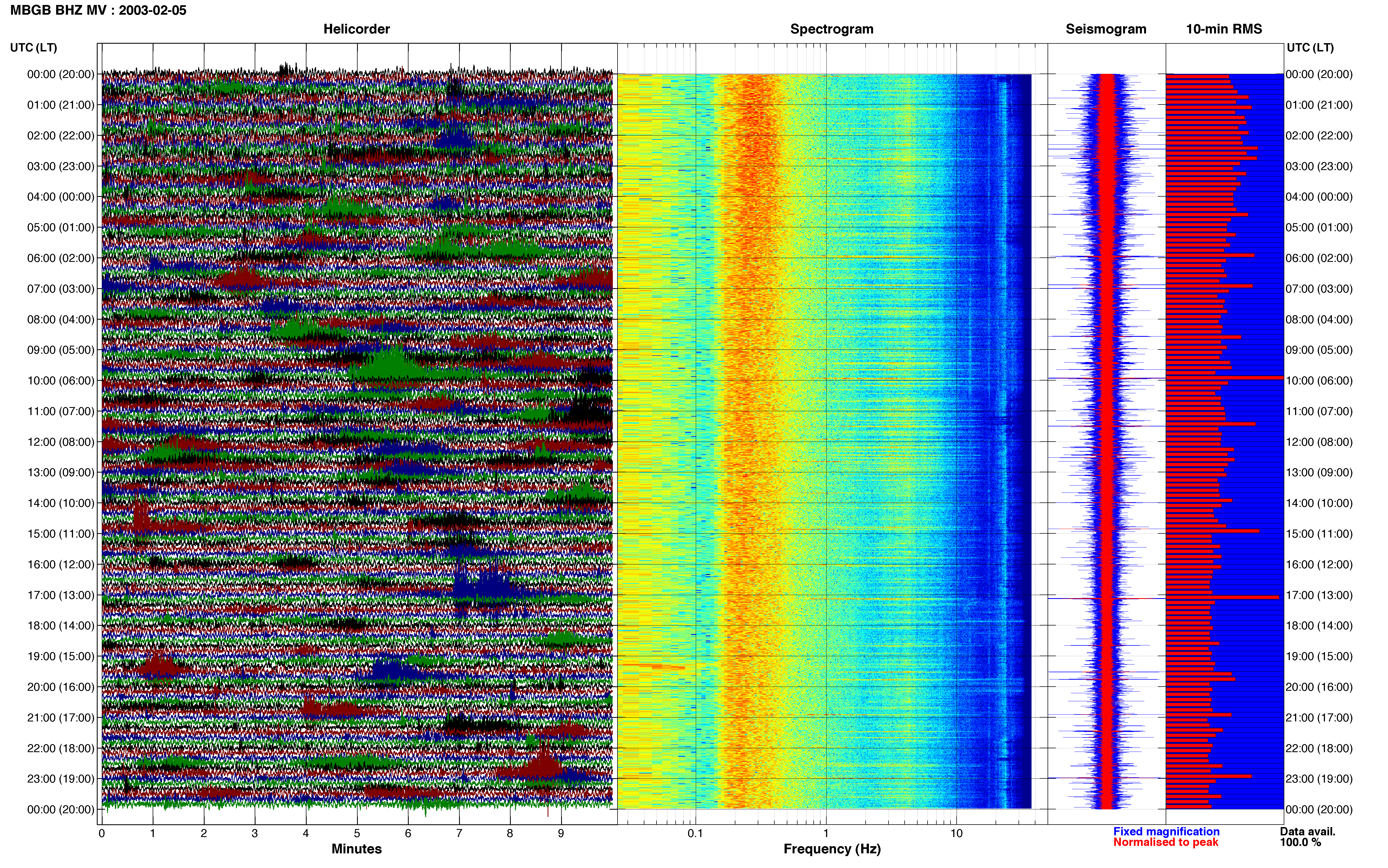Click left time label '01:00 (21:00)'

click(61, 105)
